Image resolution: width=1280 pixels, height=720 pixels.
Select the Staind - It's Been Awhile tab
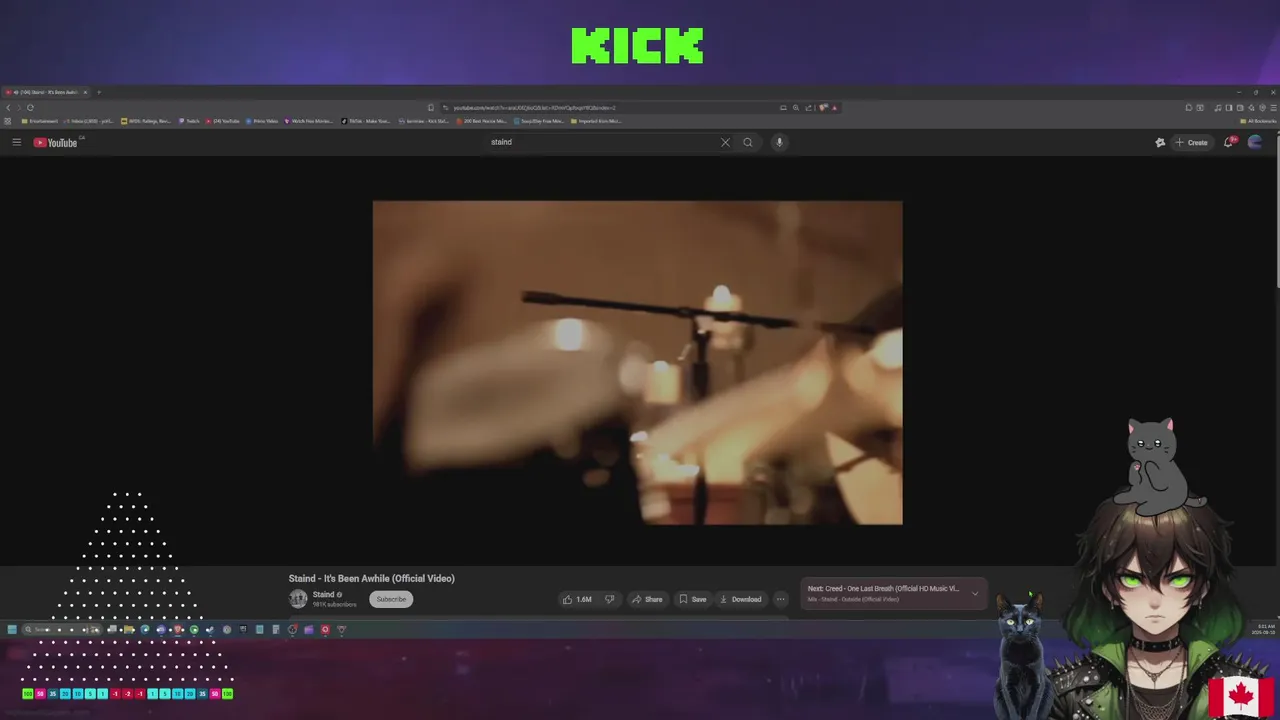coord(46,92)
